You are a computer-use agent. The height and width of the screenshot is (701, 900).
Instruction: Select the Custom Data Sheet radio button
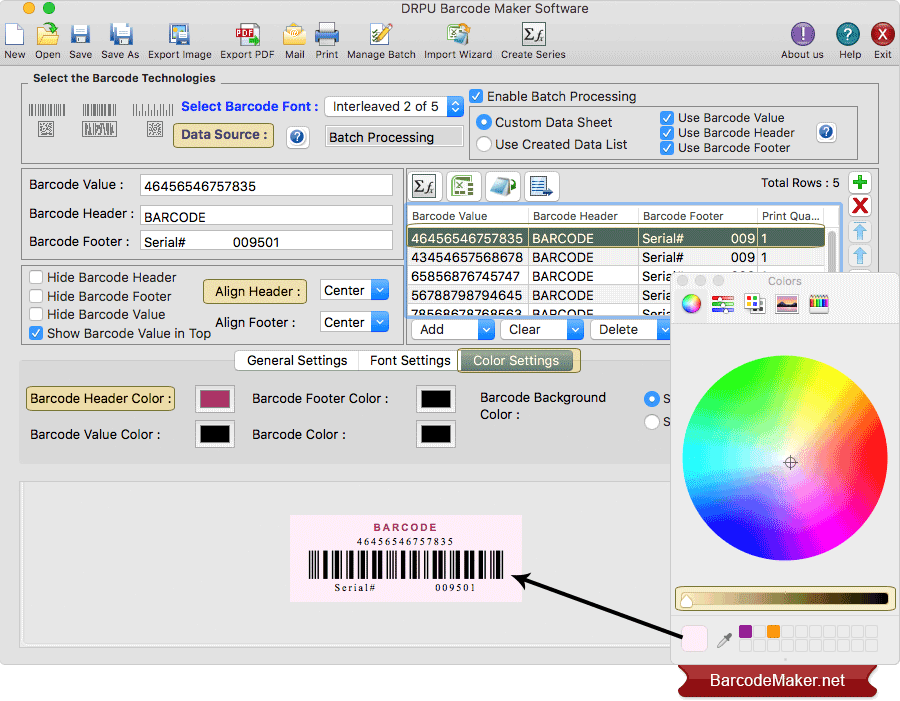(484, 122)
